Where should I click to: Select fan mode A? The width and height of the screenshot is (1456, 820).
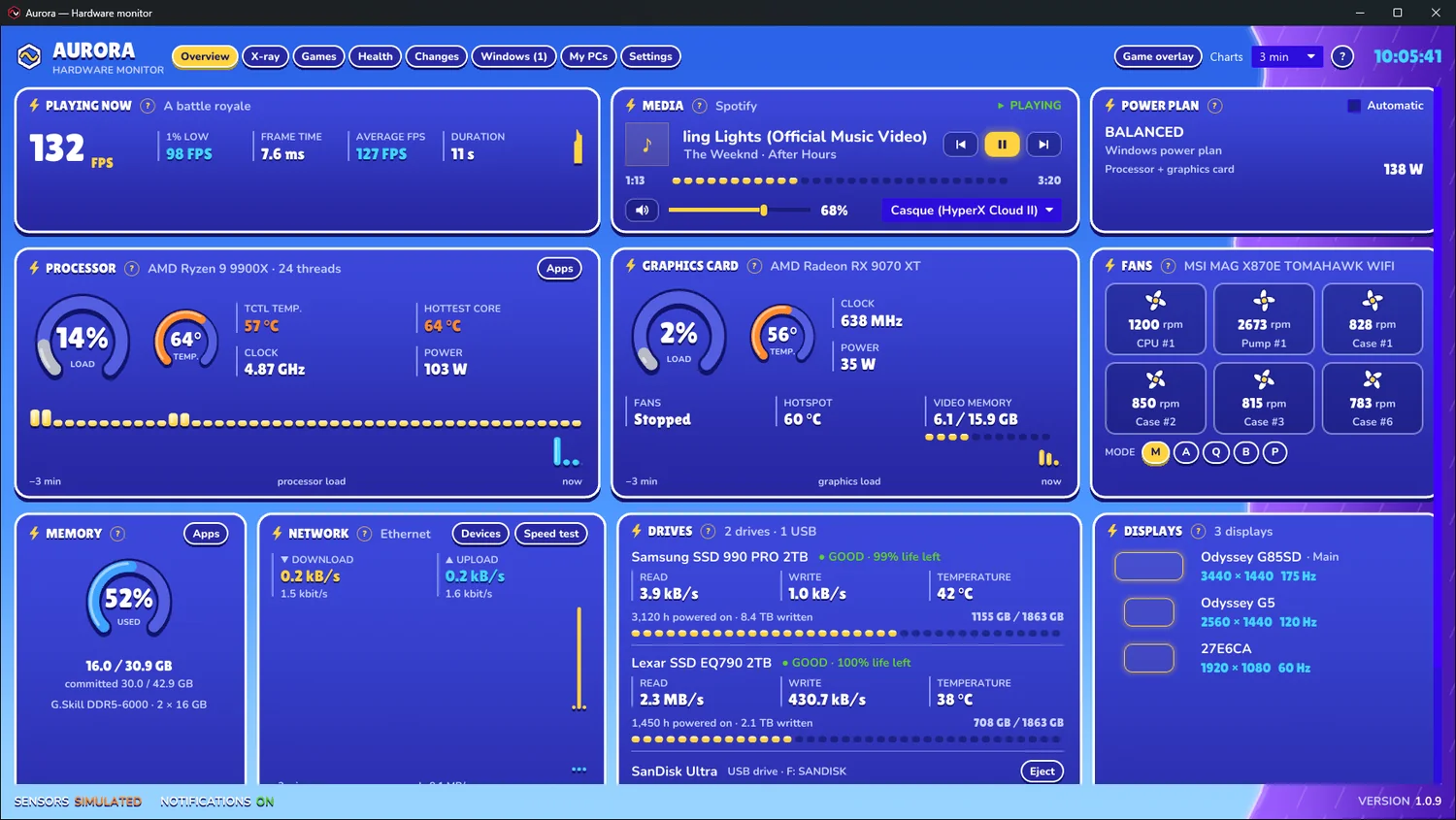coord(1186,452)
